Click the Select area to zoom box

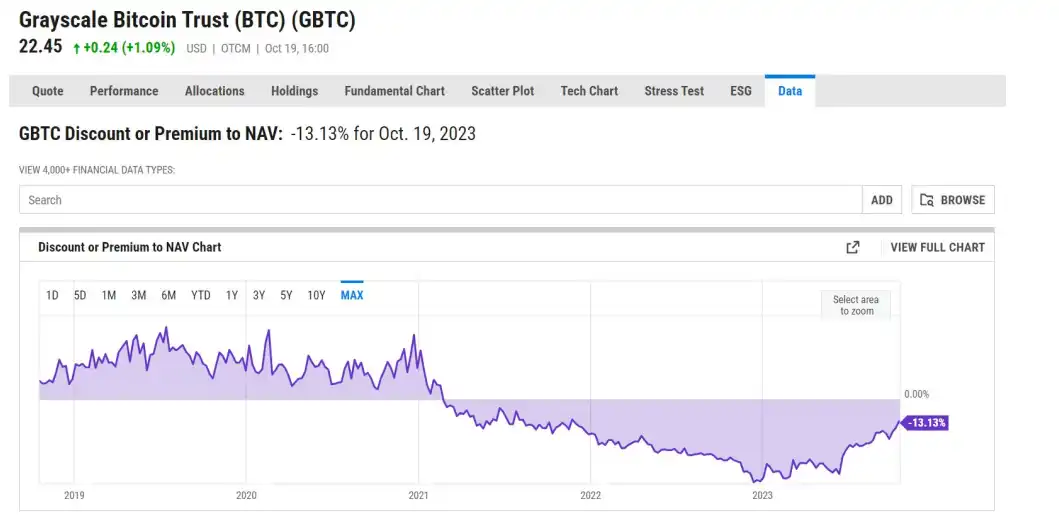tap(856, 305)
